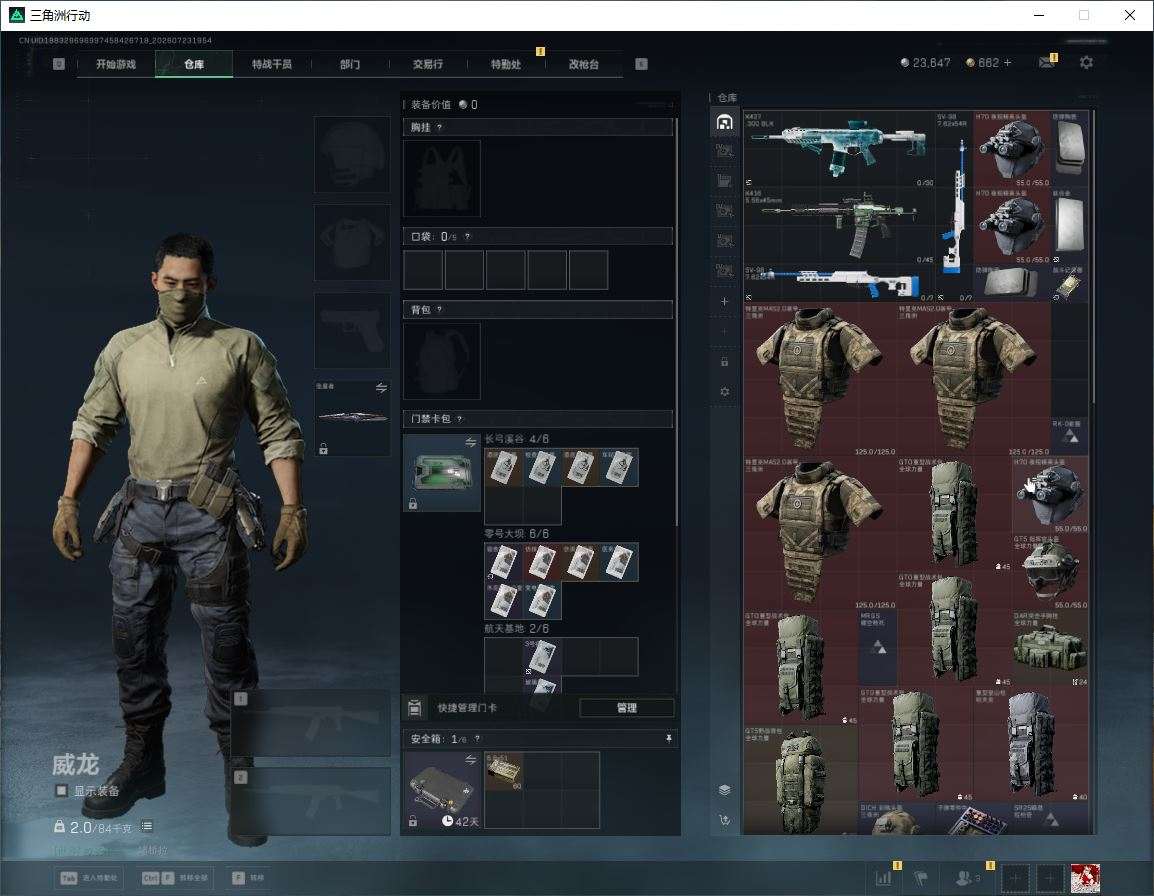The height and width of the screenshot is (896, 1154).
Task: Open the 背包 help question mark
Action: coord(439,309)
